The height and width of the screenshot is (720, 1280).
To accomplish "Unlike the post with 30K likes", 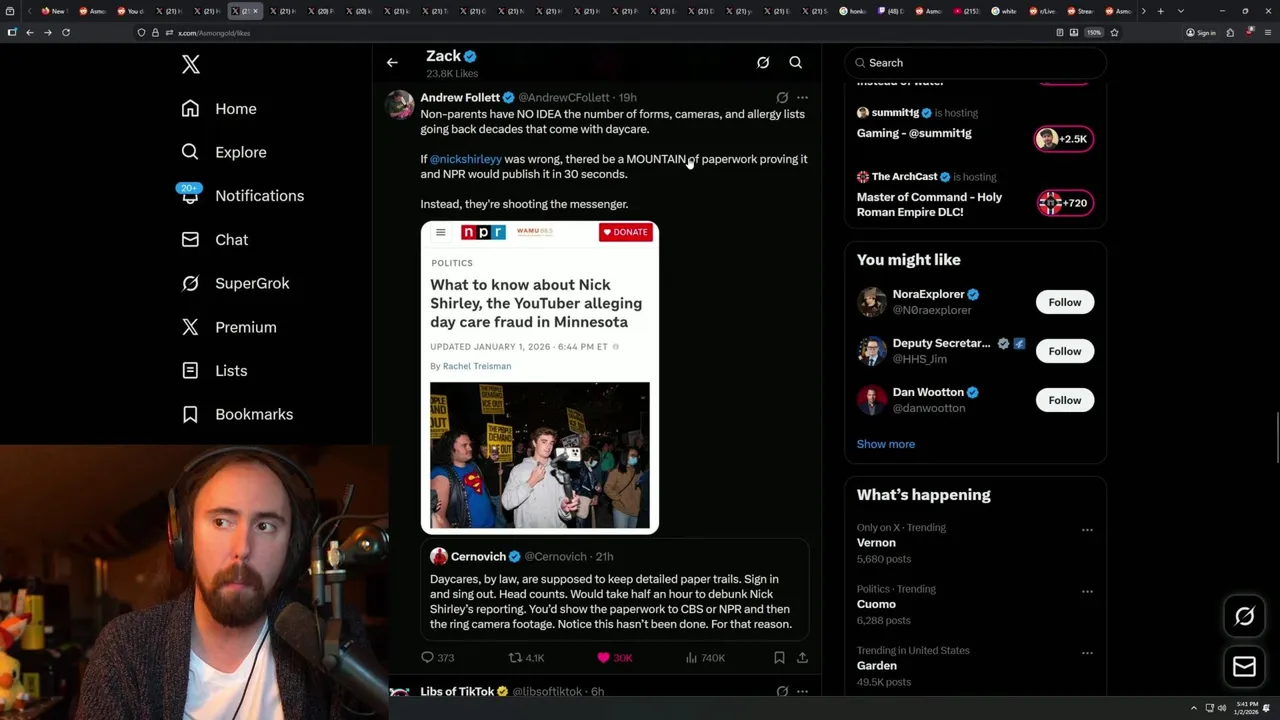I will tap(615, 658).
